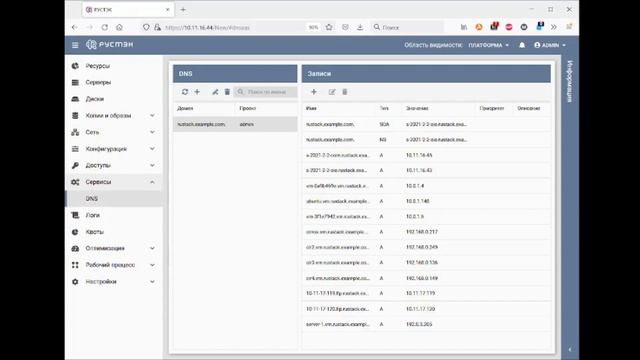
Task: Bookmark page with star icon
Action: [x=329, y=27]
